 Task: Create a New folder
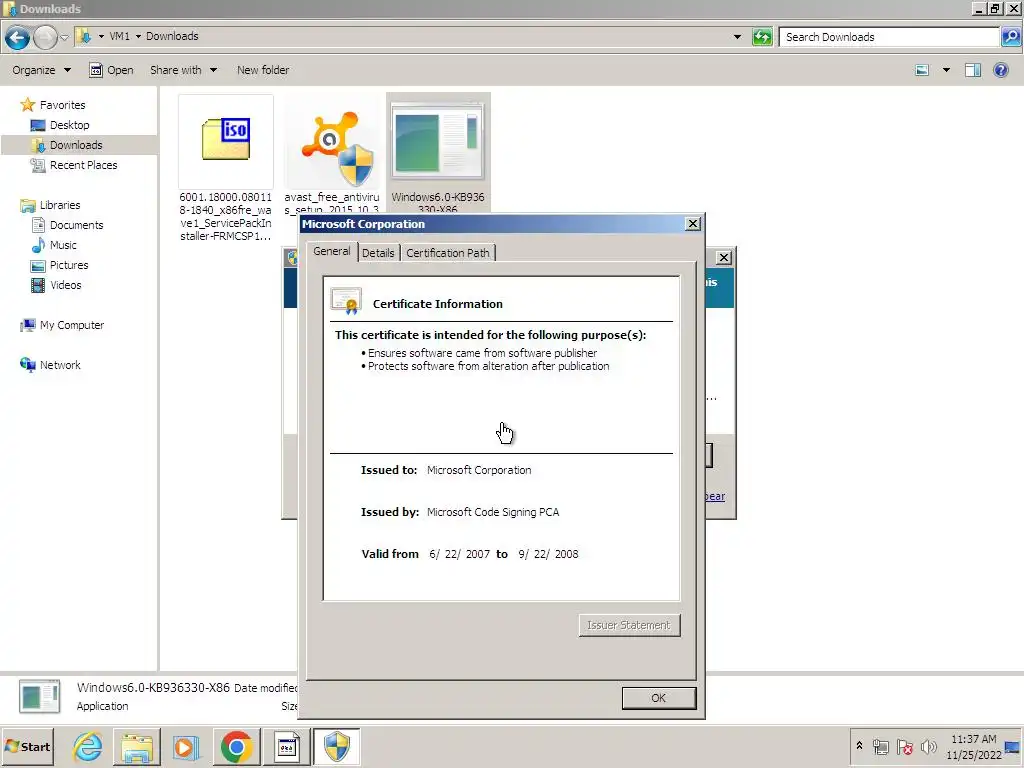[x=263, y=70]
